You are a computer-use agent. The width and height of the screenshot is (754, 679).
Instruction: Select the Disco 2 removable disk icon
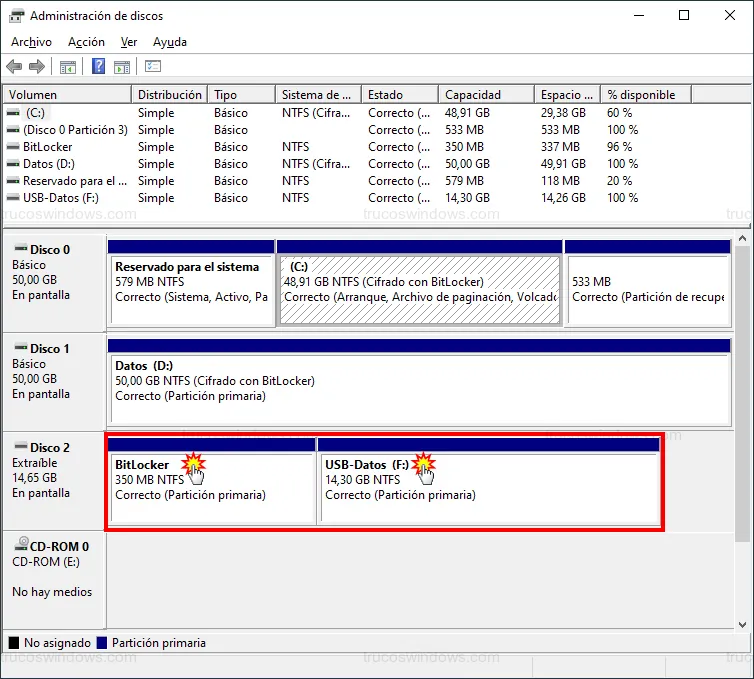pyautogui.click(x=20, y=447)
